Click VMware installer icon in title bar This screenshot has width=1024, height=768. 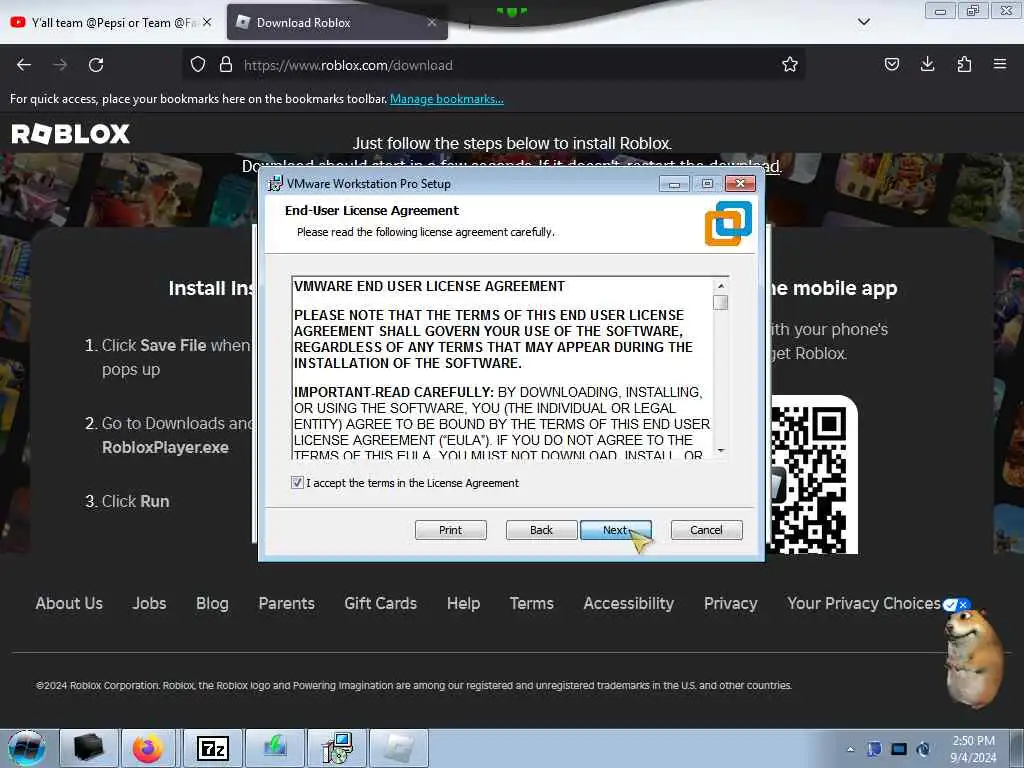click(x=276, y=184)
